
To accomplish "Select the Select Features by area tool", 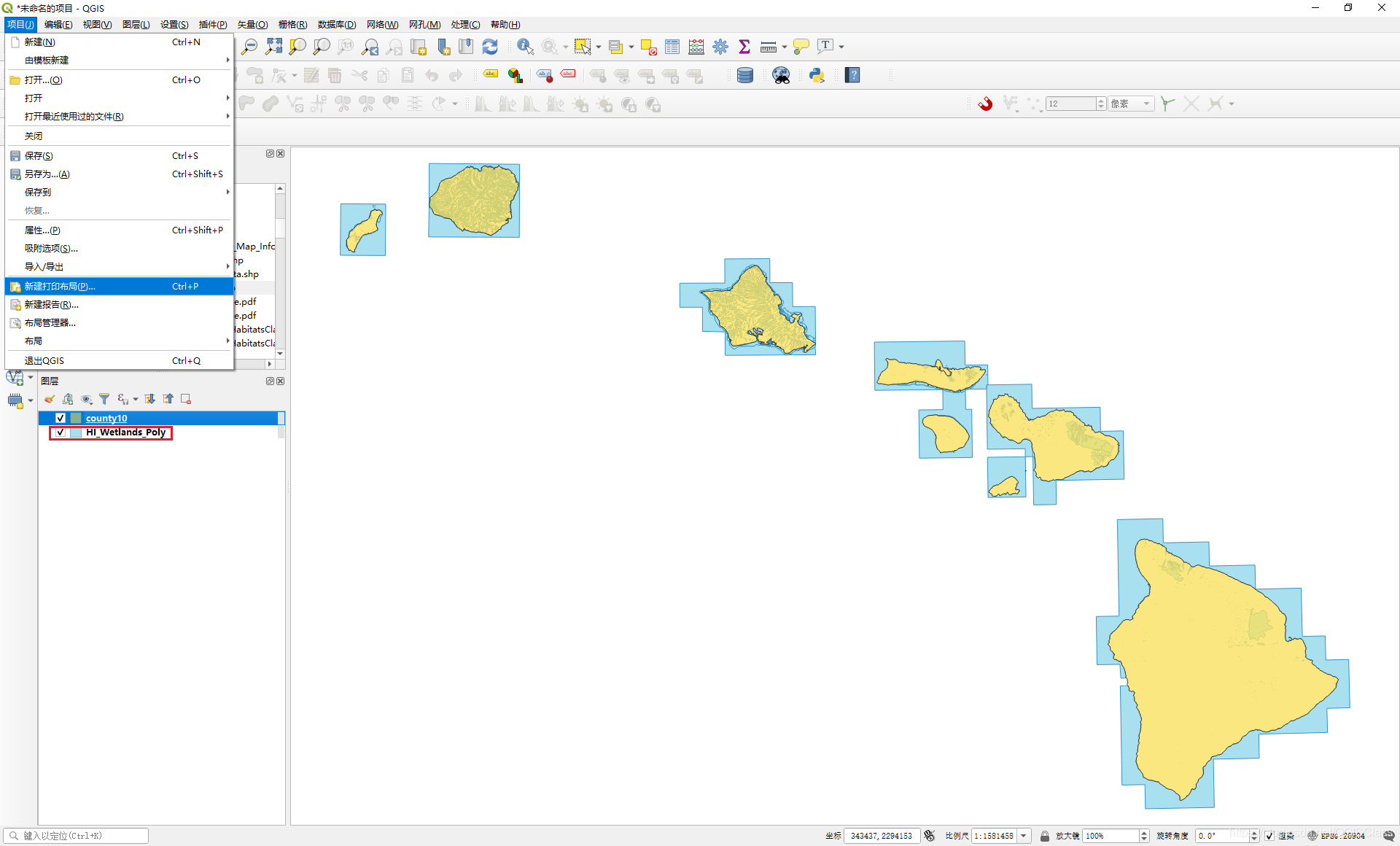I will 583,47.
